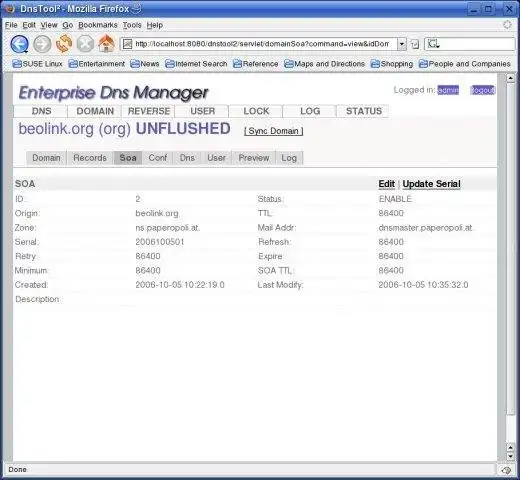Click the scrollbar down arrow at bottom

(511, 456)
